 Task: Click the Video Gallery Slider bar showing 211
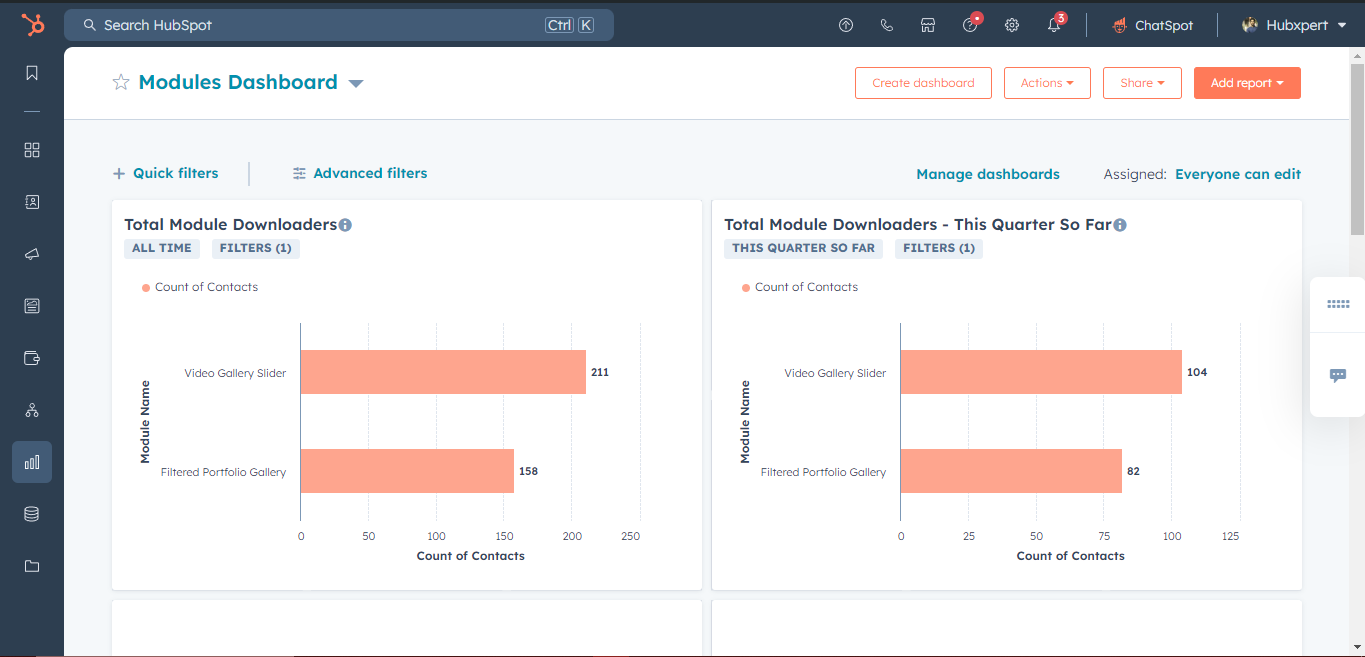[x=443, y=372]
